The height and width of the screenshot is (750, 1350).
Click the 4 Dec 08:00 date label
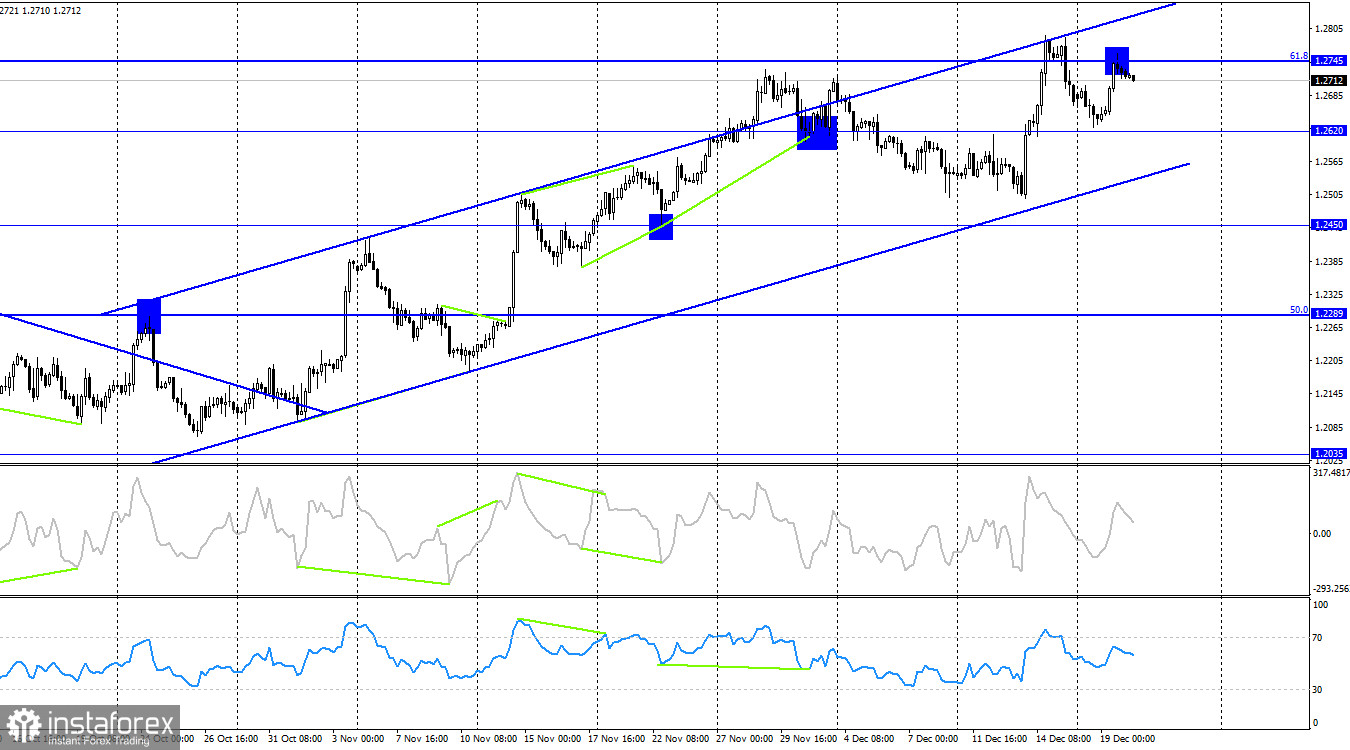(870, 740)
